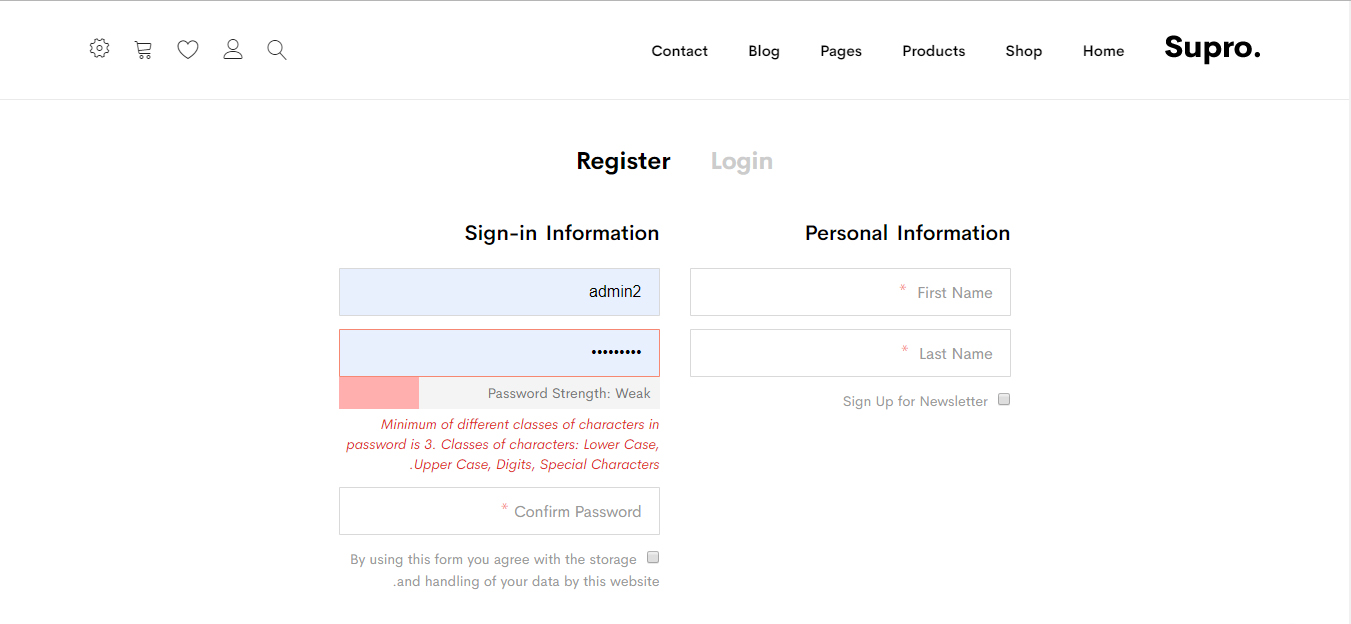Open the Contact menu item
This screenshot has width=1351, height=624.
pyautogui.click(x=679, y=51)
